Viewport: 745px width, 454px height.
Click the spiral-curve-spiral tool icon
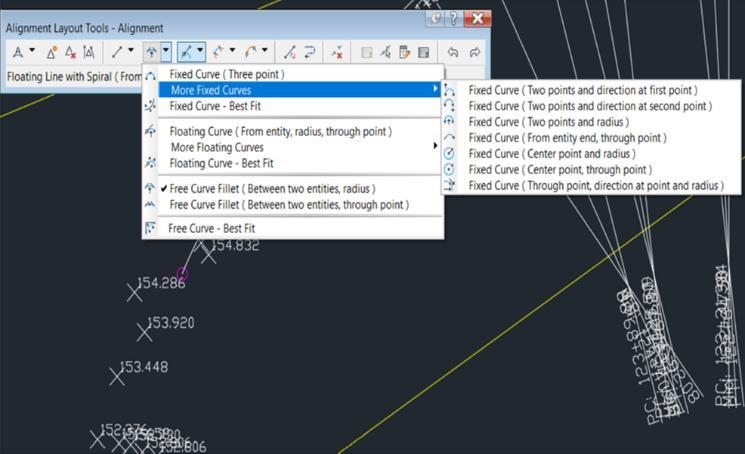pos(219,52)
